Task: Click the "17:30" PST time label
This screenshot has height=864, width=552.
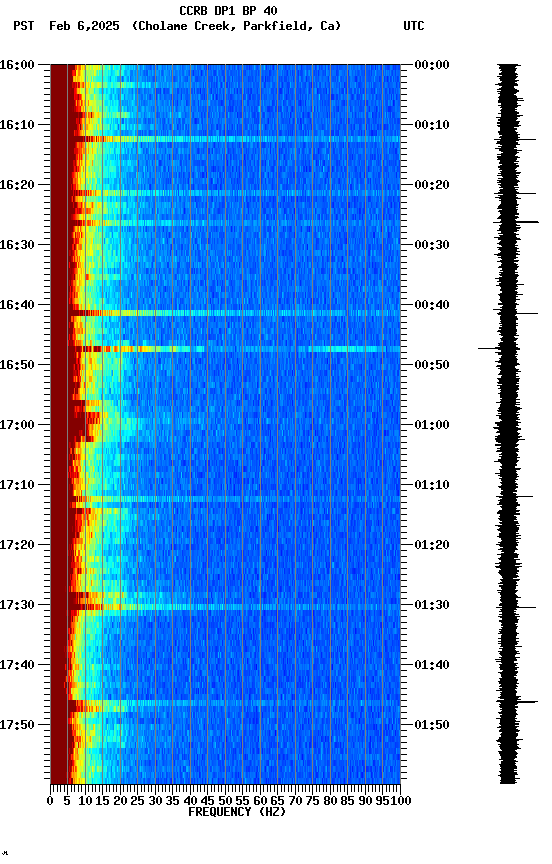Action: pos(17,606)
